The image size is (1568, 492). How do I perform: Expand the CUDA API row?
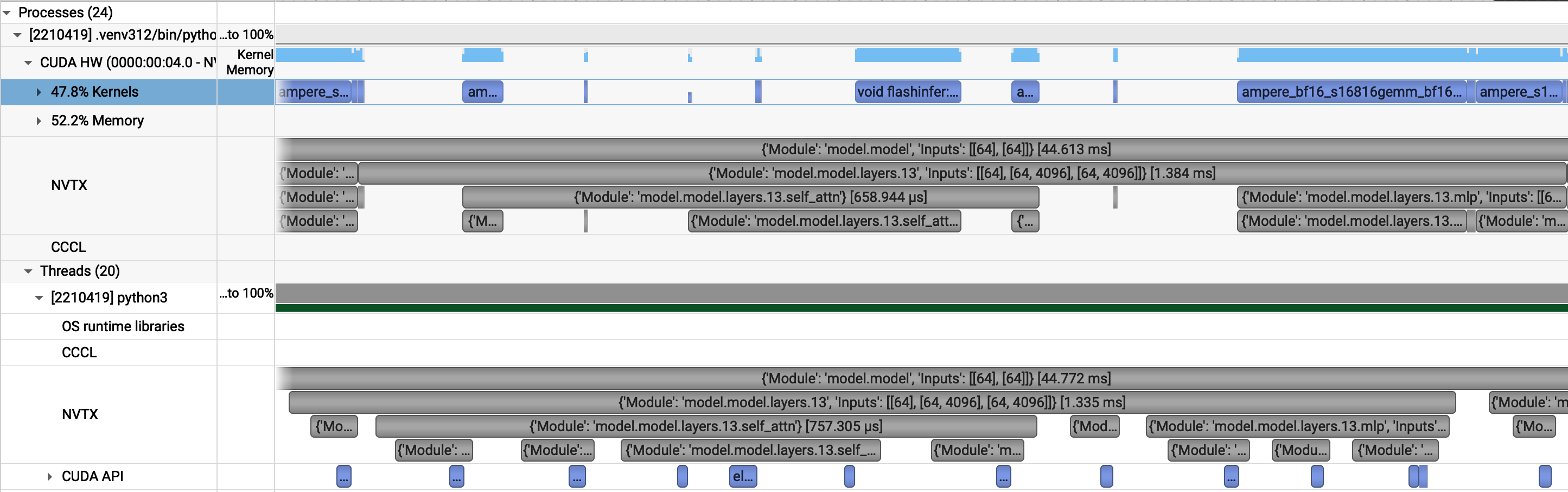click(x=49, y=476)
